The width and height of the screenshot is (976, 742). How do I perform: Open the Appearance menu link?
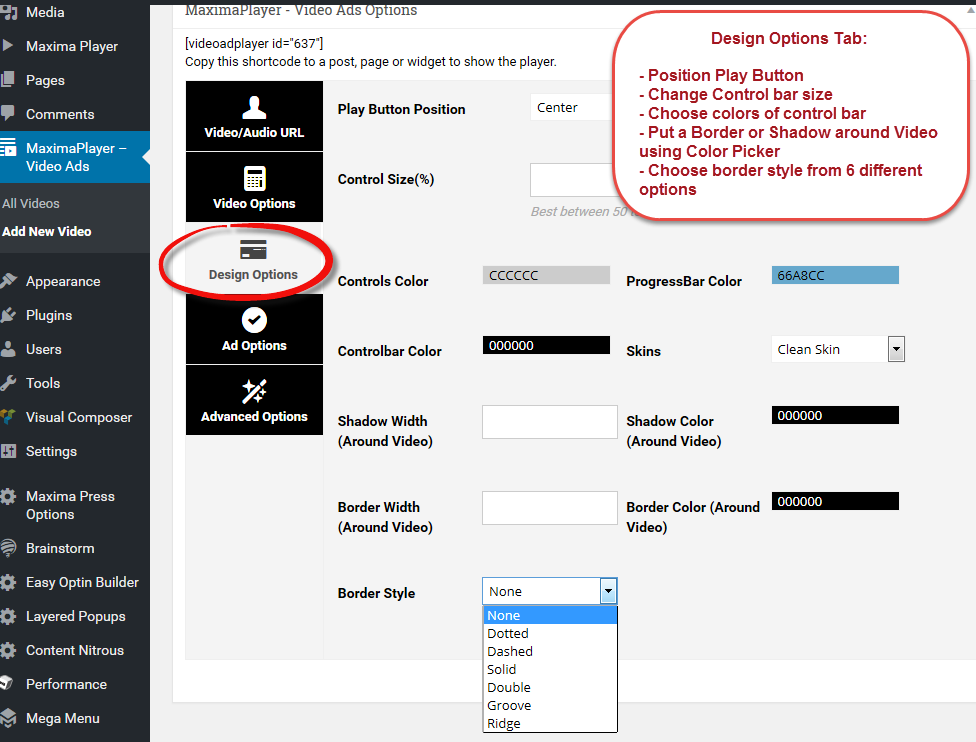(63, 281)
